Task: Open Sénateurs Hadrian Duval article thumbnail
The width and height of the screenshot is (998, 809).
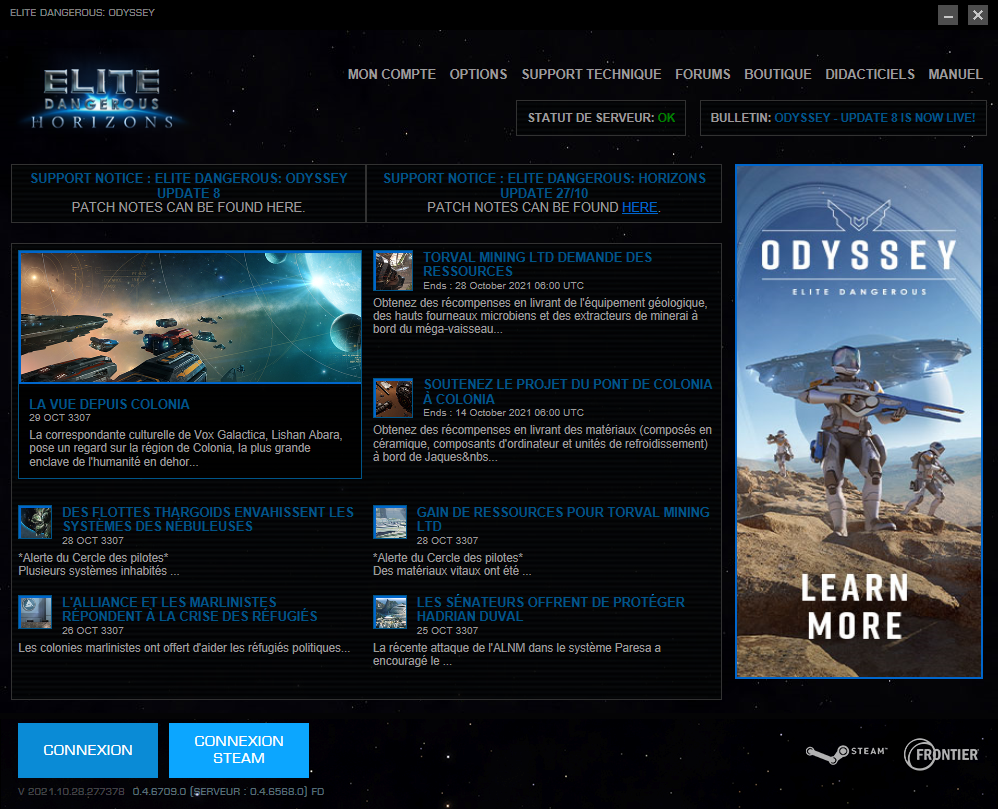Action: 390,612
